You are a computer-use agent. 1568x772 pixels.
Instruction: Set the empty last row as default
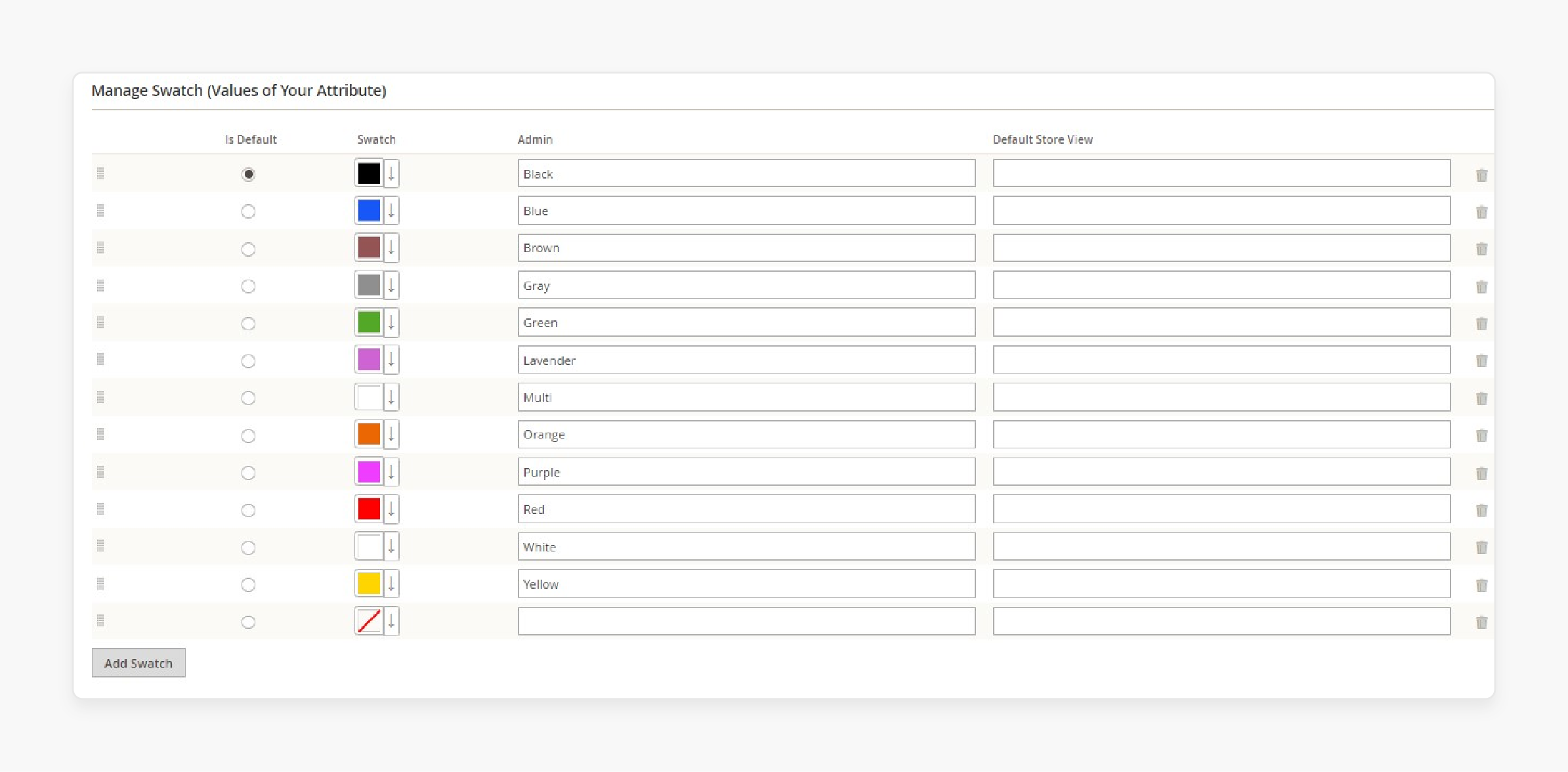pyautogui.click(x=248, y=622)
